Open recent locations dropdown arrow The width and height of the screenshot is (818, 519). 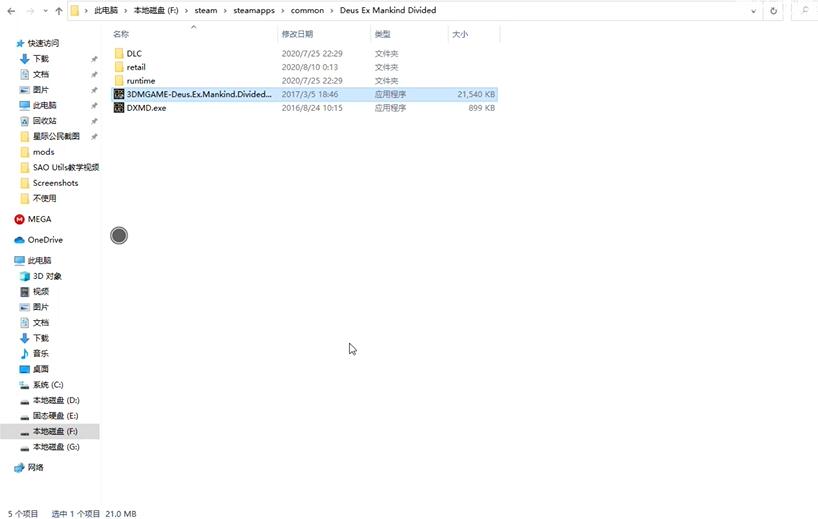pos(45,11)
